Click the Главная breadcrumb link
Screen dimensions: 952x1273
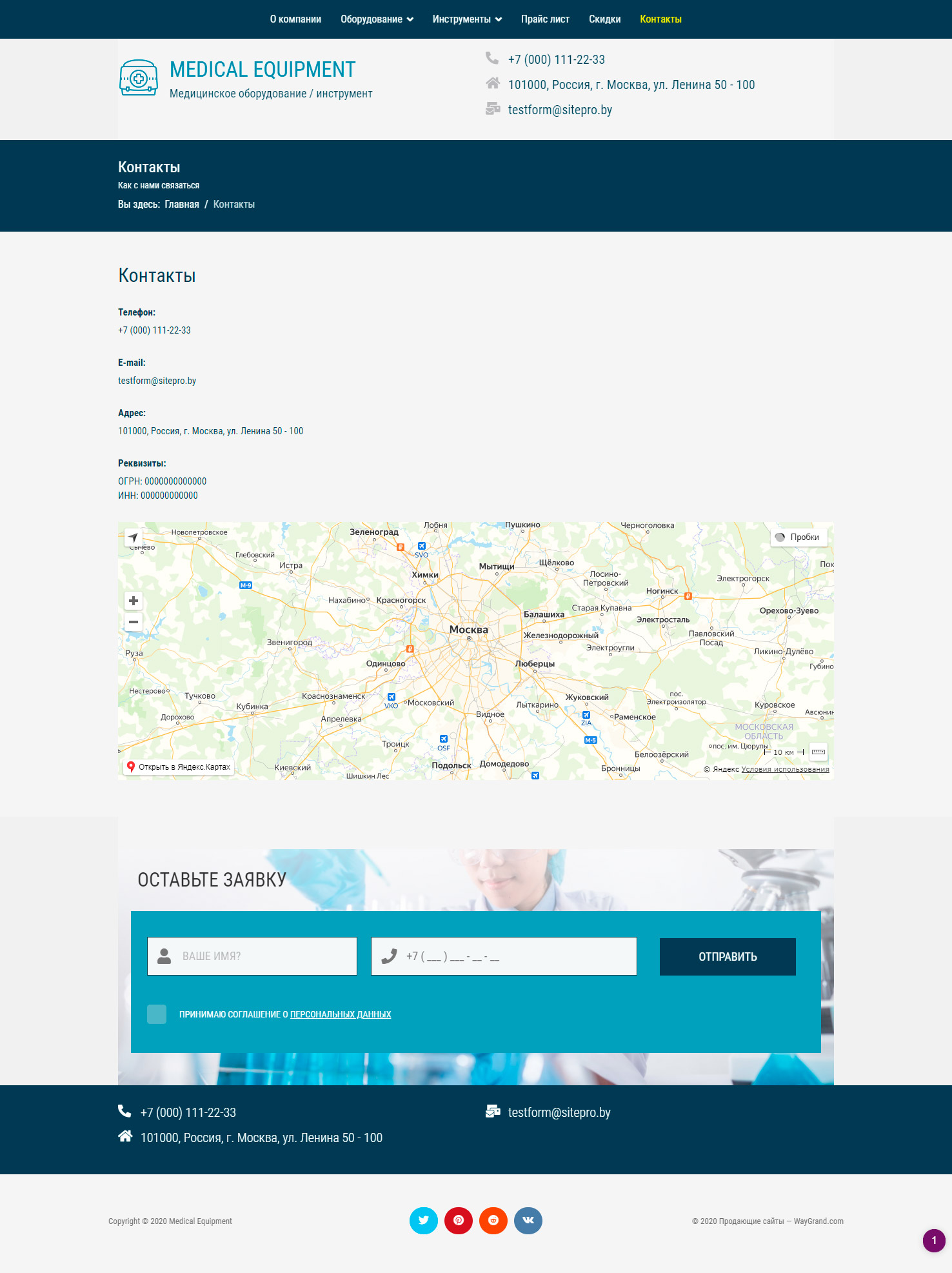click(182, 205)
